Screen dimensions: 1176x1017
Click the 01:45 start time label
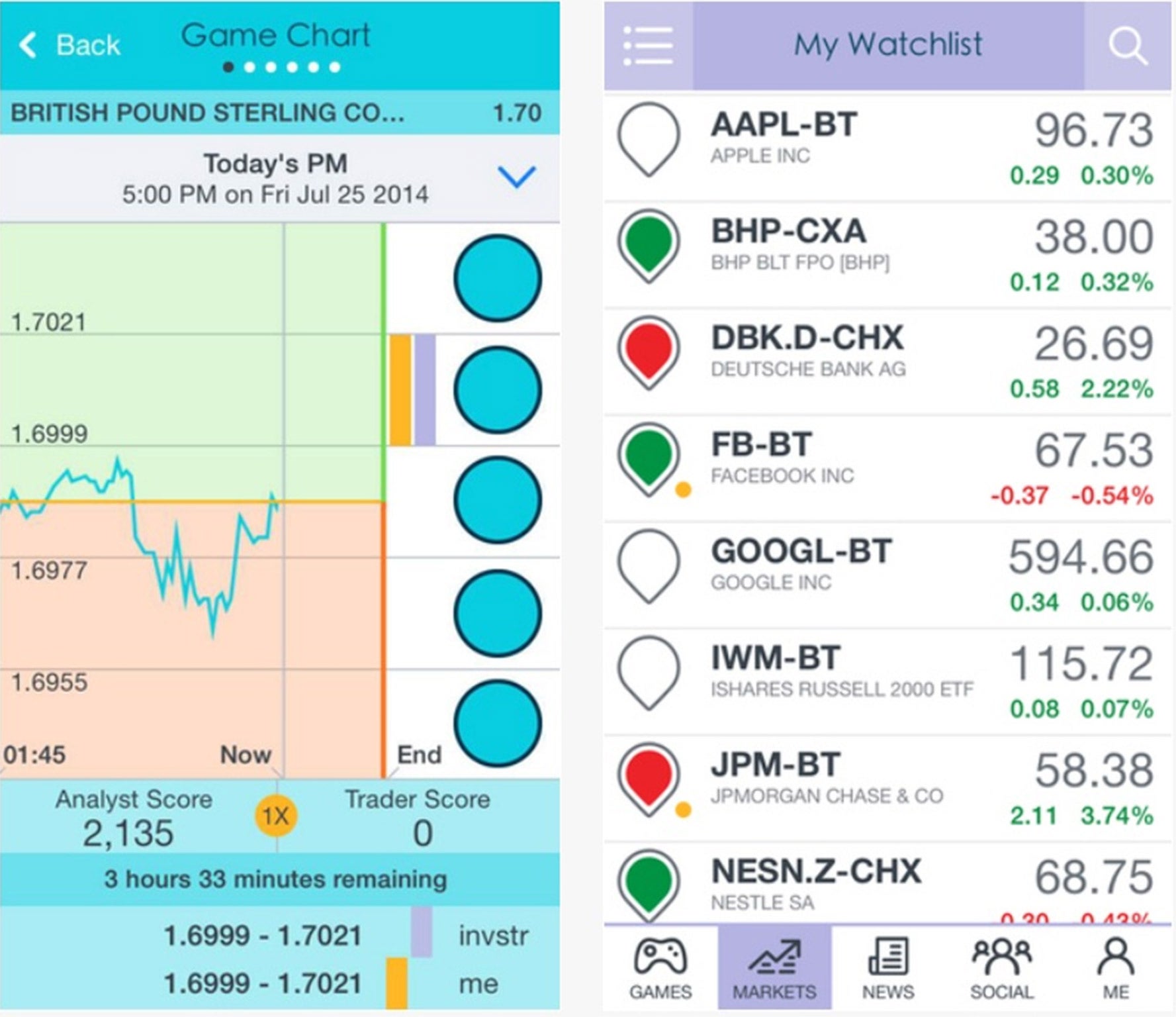click(x=34, y=755)
